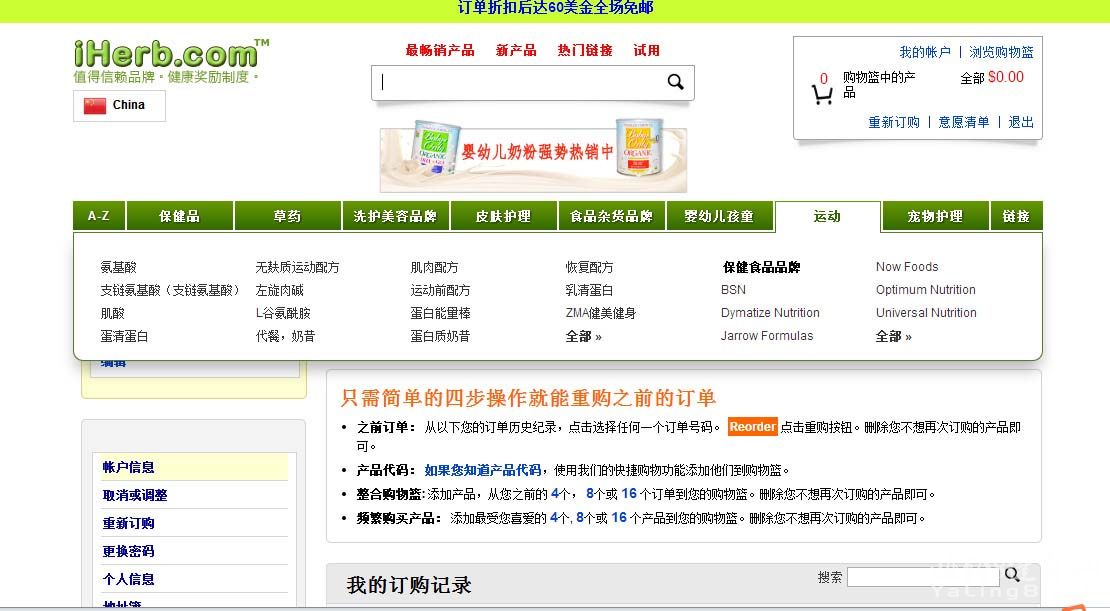This screenshot has width=1110, height=611.
Task: Open the 草药 navigation tab
Action: pos(287,216)
